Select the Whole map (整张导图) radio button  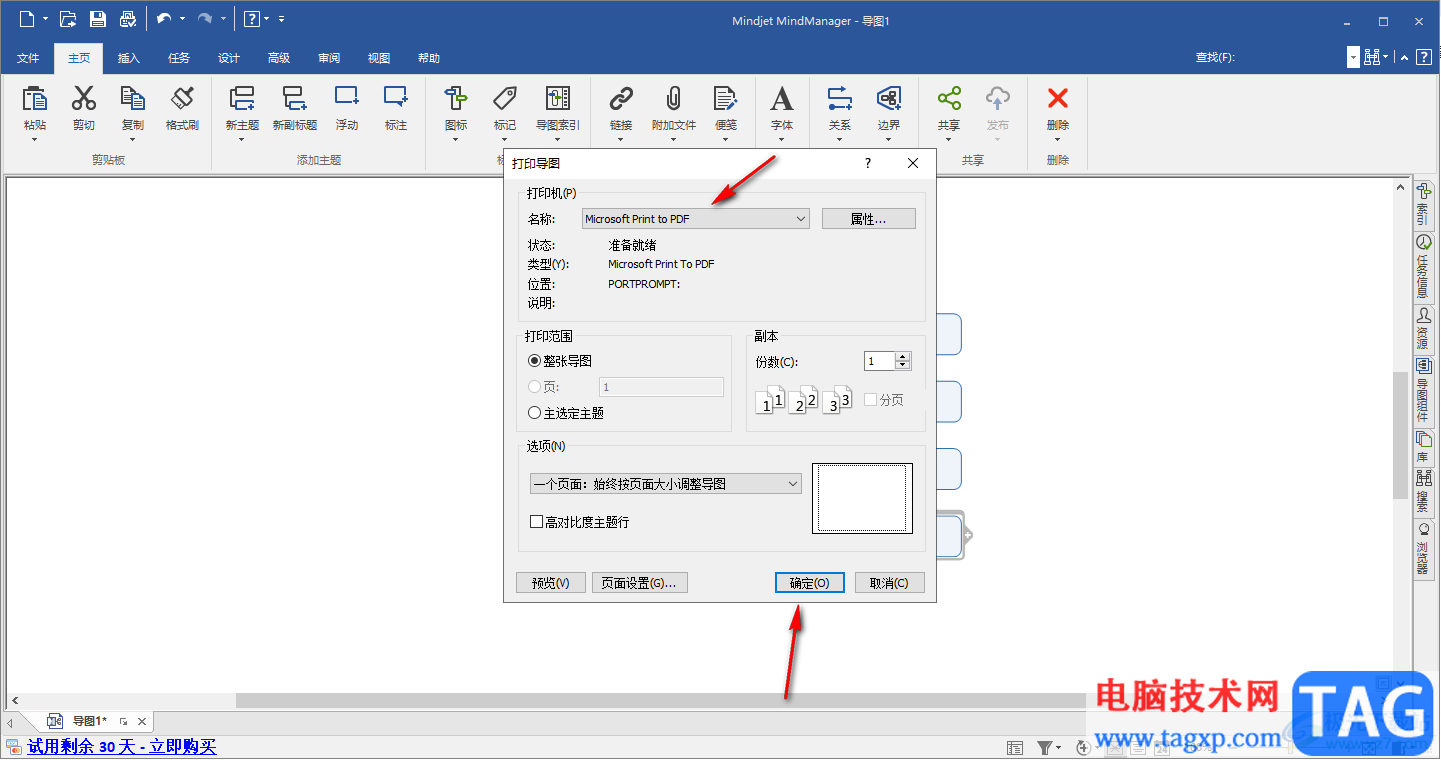(534, 361)
